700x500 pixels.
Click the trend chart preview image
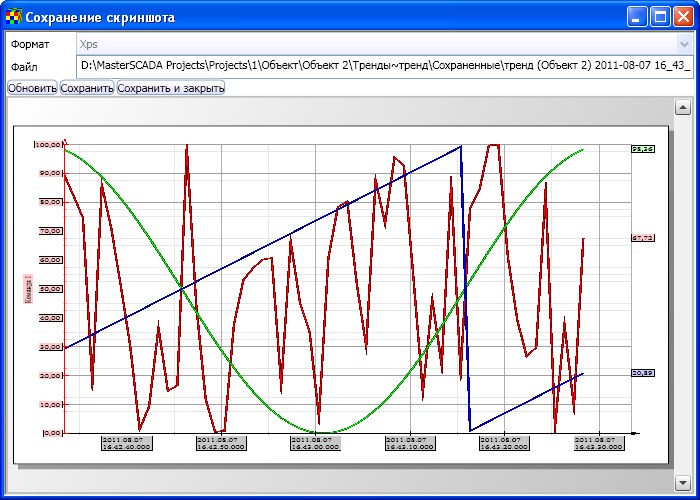(x=341, y=295)
